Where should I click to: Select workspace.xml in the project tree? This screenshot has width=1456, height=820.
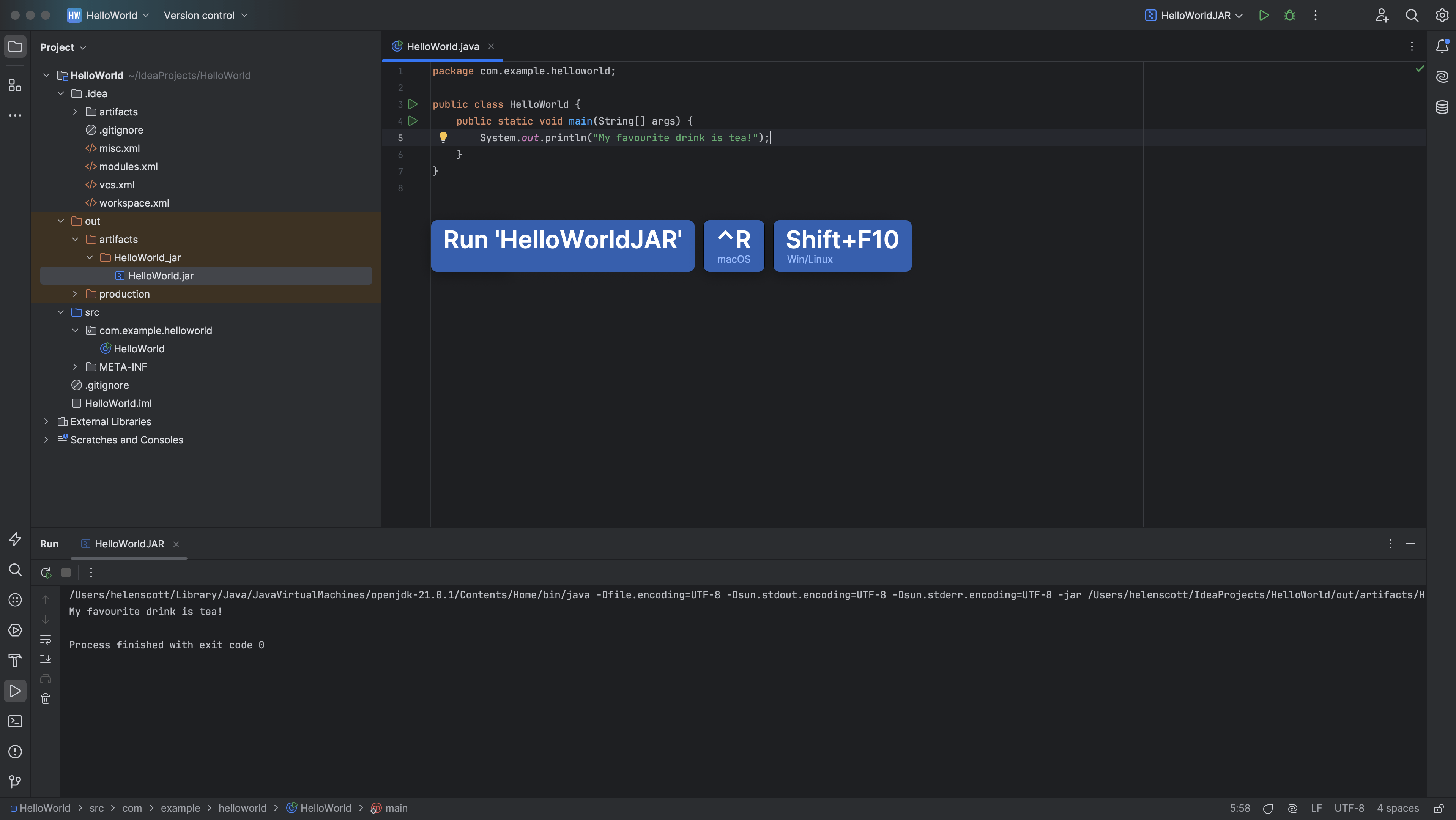[134, 203]
